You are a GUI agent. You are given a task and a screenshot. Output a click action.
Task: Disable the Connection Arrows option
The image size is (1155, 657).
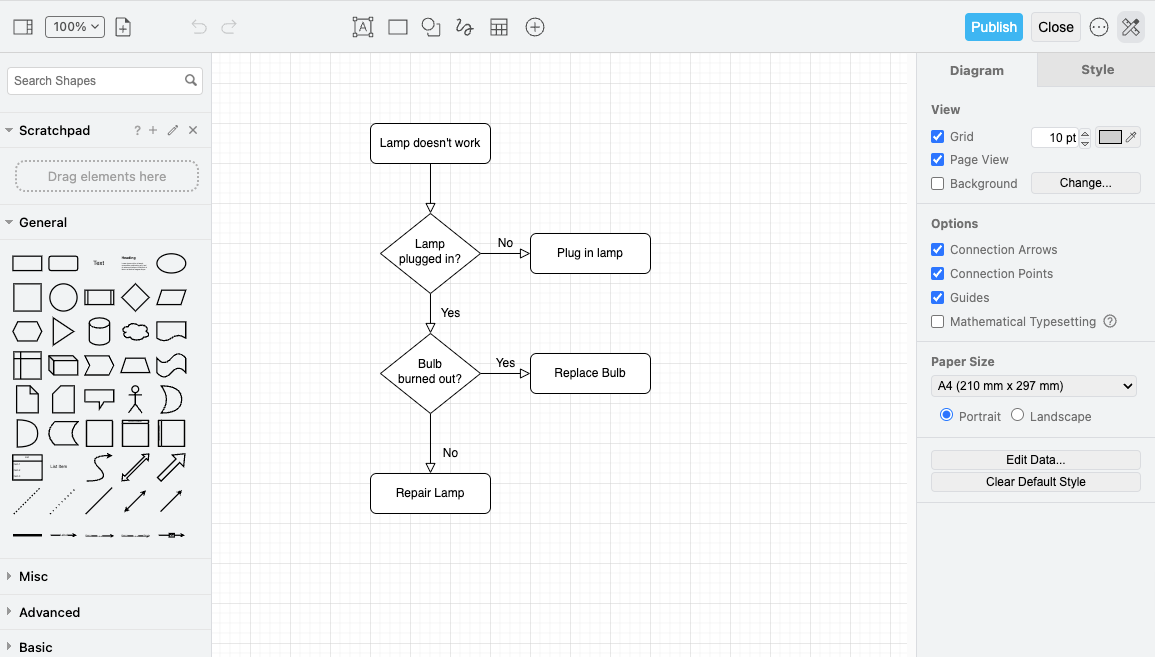[937, 249]
